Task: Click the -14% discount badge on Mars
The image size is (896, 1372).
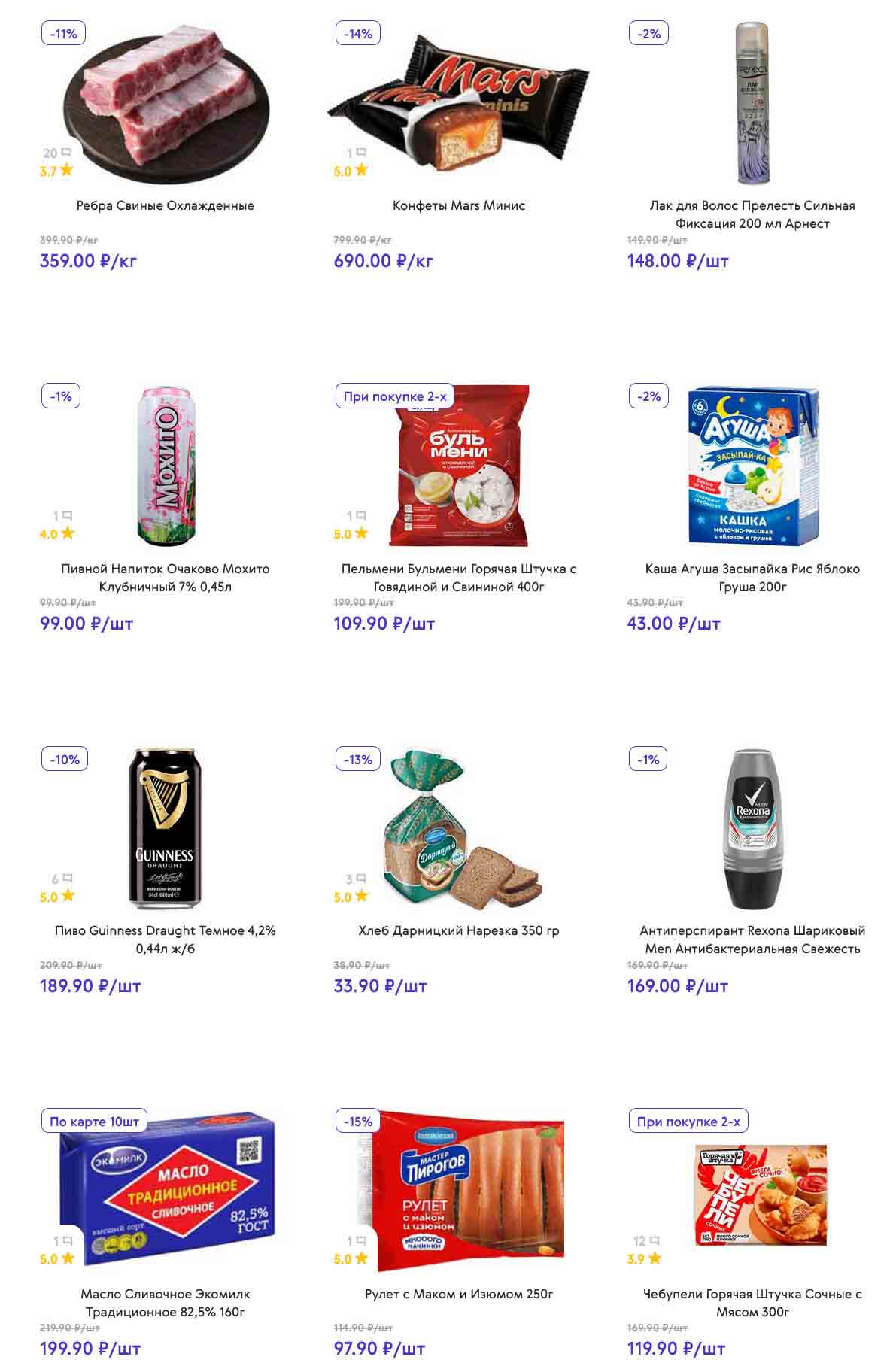Action: tap(358, 34)
